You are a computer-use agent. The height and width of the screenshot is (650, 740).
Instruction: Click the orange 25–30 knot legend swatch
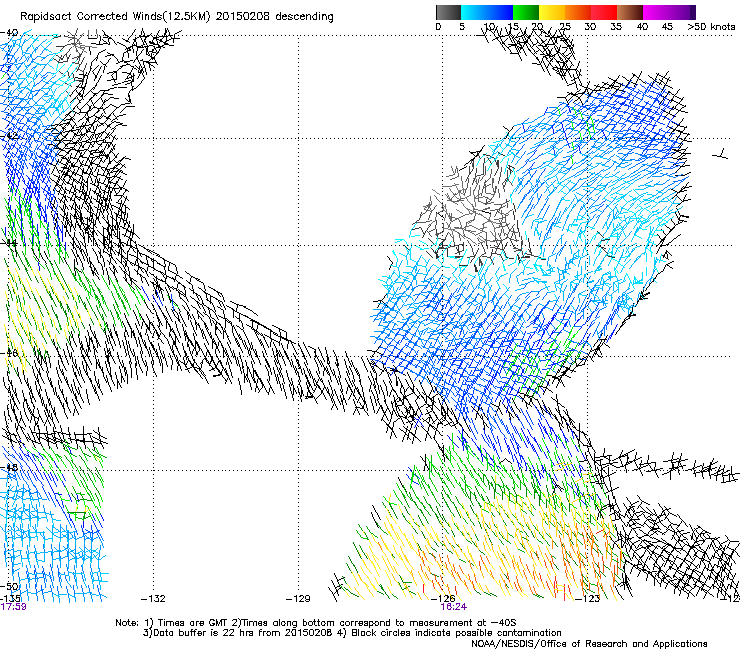click(578, 12)
